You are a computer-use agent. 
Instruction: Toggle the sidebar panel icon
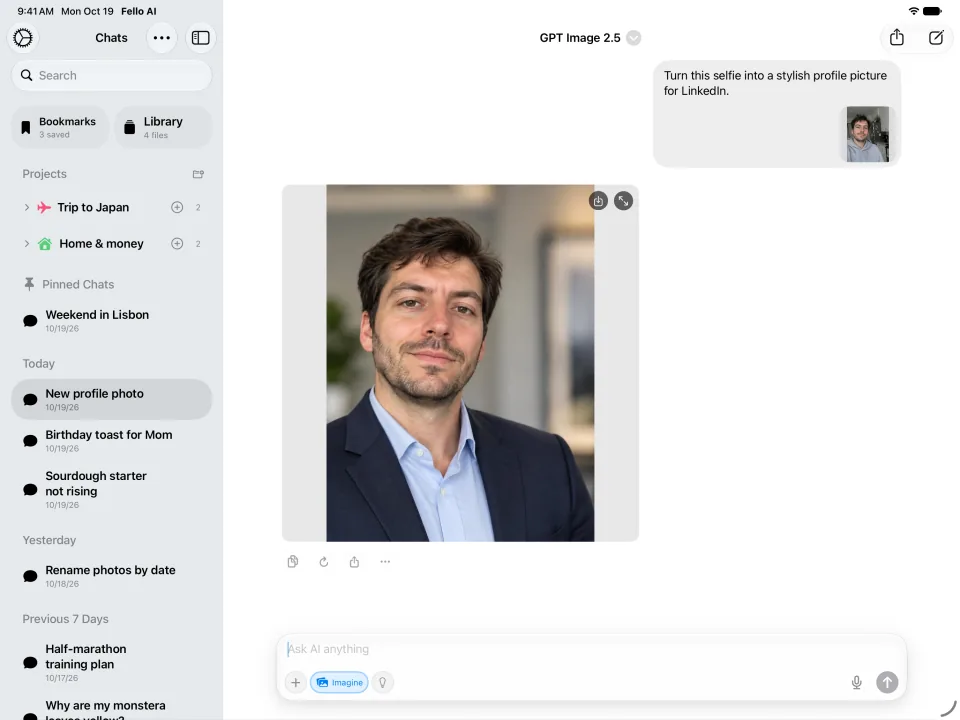(x=200, y=38)
